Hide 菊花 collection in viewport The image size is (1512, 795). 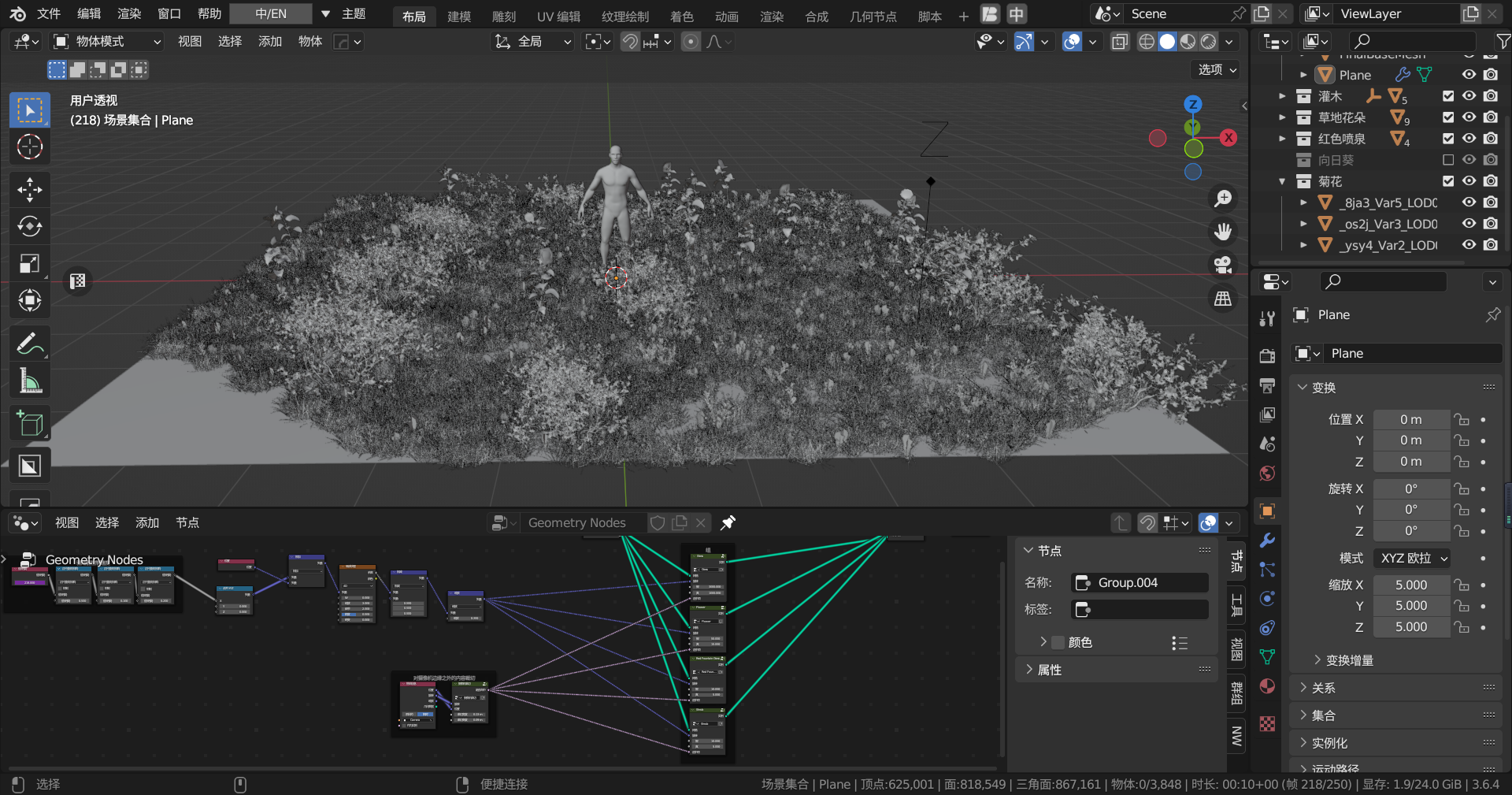(1469, 181)
